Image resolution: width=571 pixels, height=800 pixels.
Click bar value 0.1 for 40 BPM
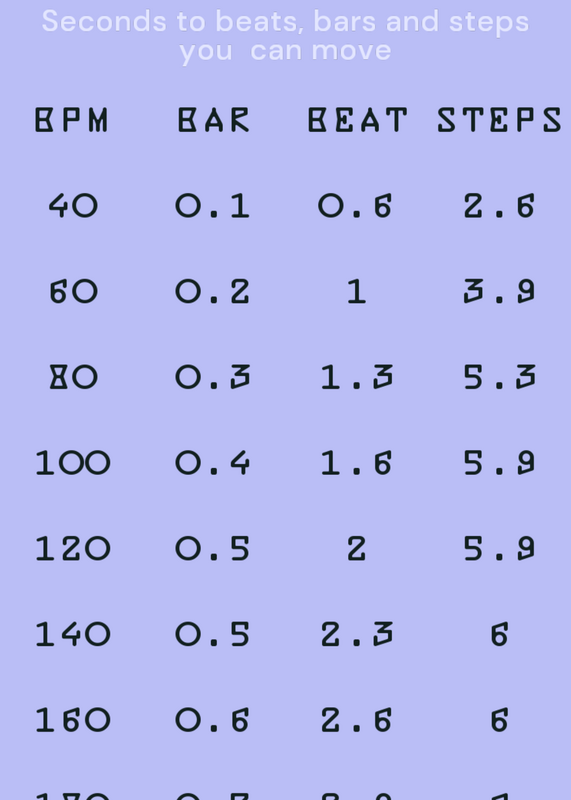213,206
